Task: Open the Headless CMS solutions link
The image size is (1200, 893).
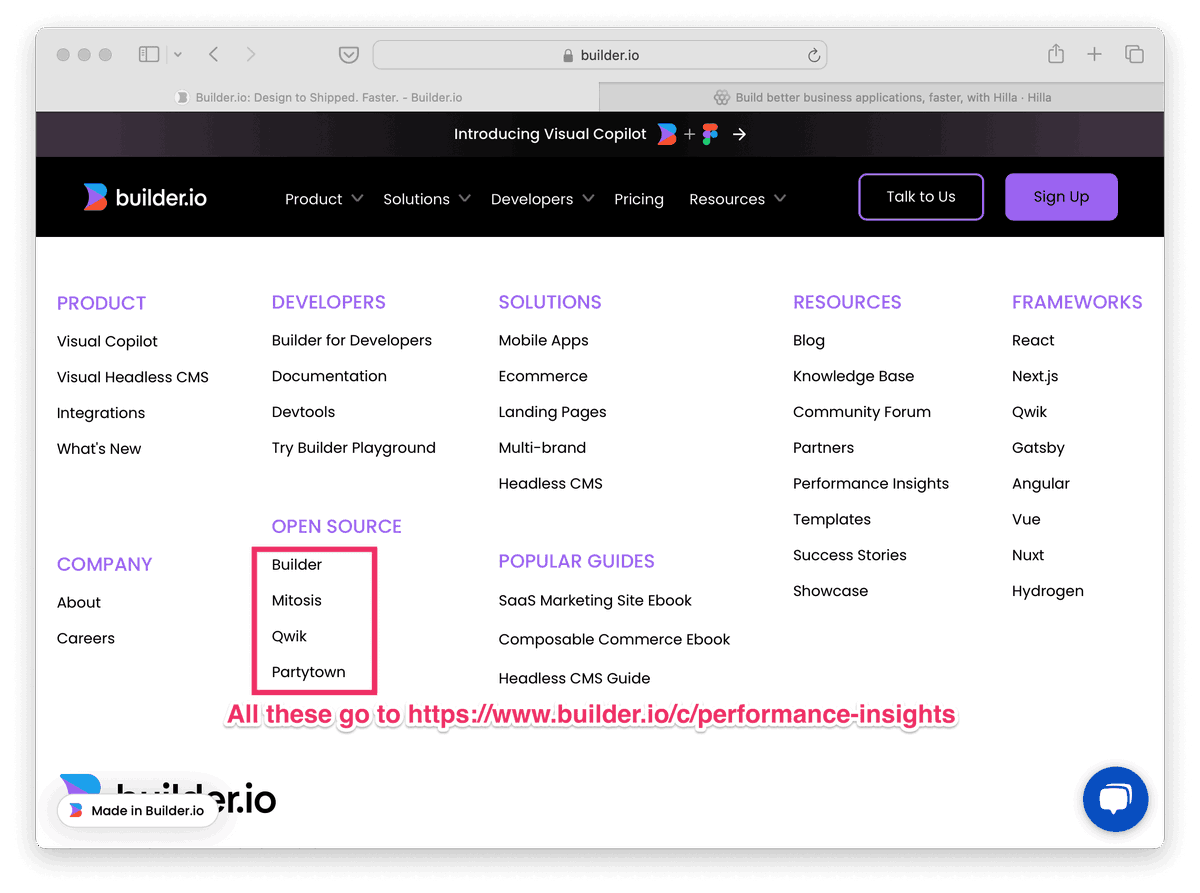Action: click(x=550, y=484)
